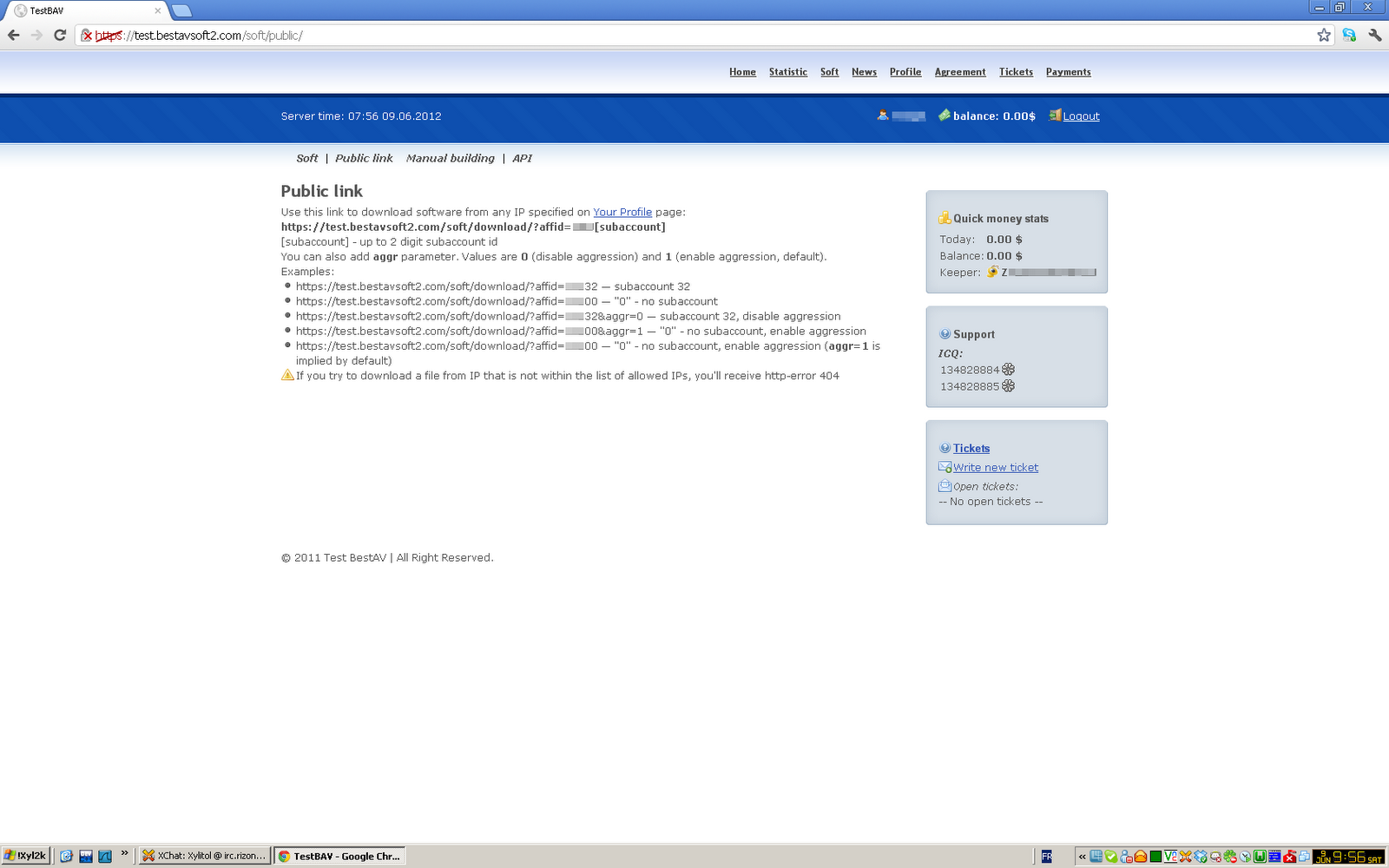The image size is (1389, 868).
Task: Click the Quick money stats coins icon
Action: click(945, 218)
